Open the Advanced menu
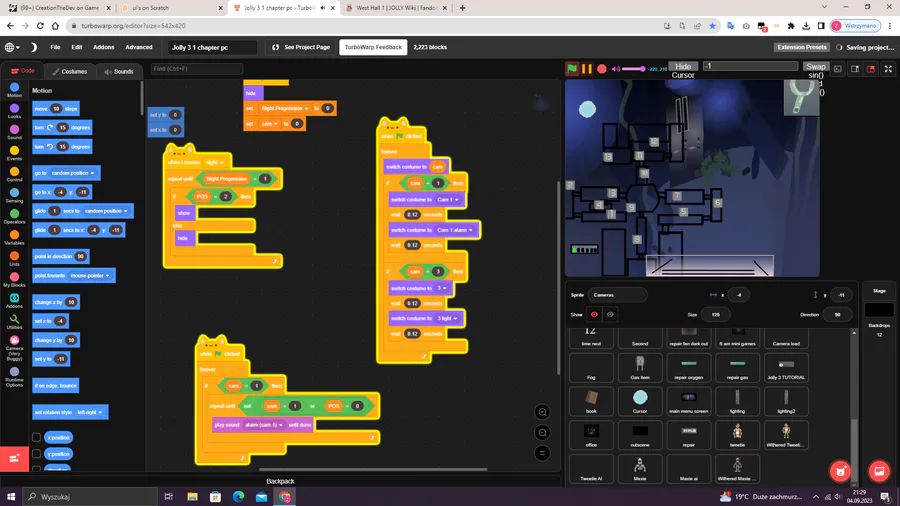Screen dimensions: 900x506 pos(139,47)
